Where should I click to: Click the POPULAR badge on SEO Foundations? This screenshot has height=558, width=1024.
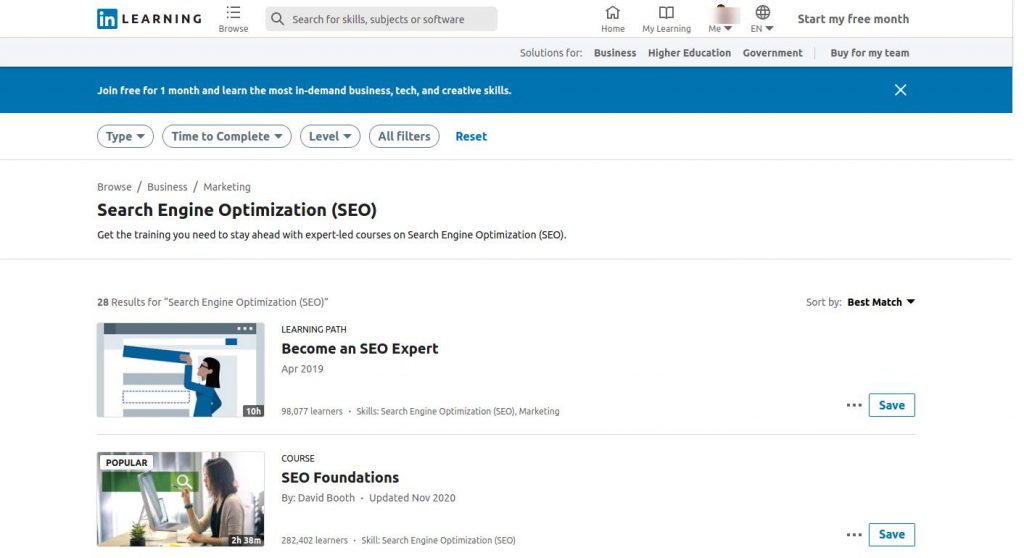[126, 463]
